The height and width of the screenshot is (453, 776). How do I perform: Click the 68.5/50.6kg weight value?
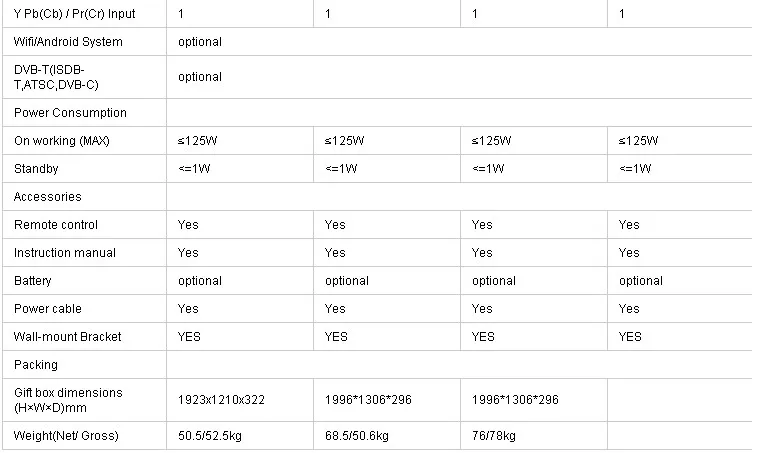359,436
